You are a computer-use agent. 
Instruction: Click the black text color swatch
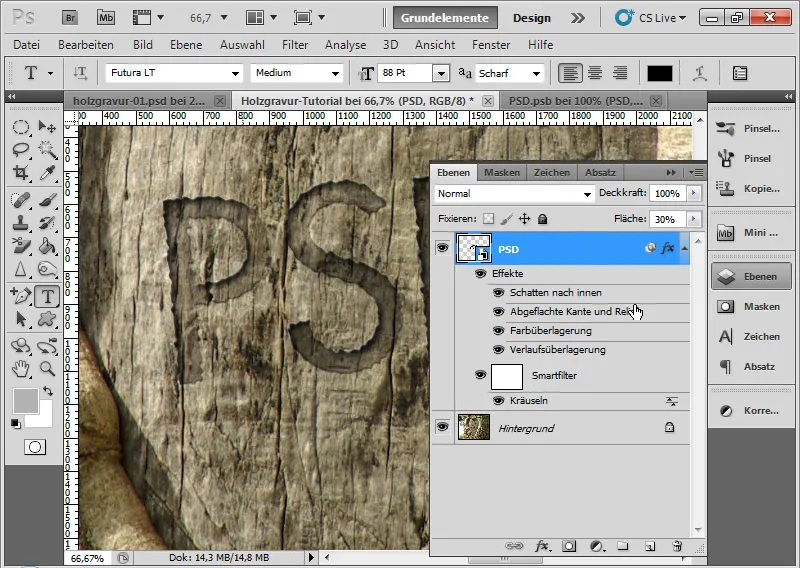[x=660, y=73]
